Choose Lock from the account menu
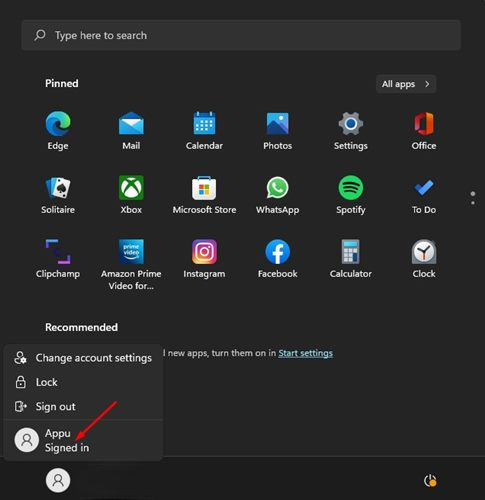485x500 pixels. pos(83,382)
